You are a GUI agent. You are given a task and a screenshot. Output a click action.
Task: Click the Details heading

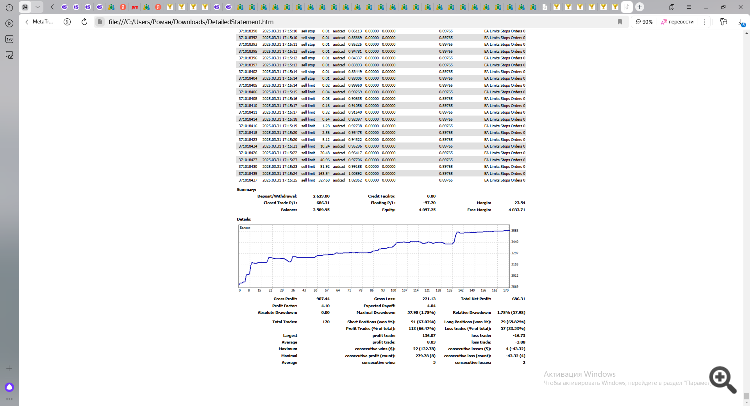coord(243,219)
